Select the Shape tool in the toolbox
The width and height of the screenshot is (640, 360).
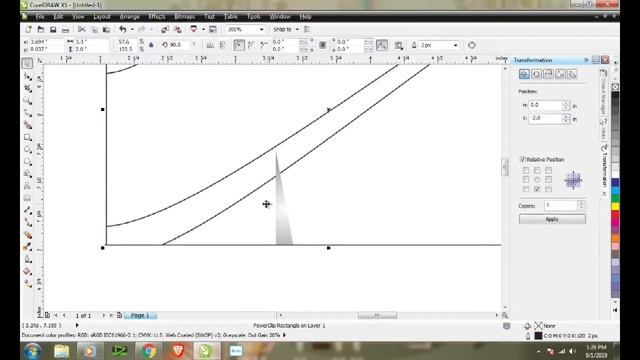27,76
